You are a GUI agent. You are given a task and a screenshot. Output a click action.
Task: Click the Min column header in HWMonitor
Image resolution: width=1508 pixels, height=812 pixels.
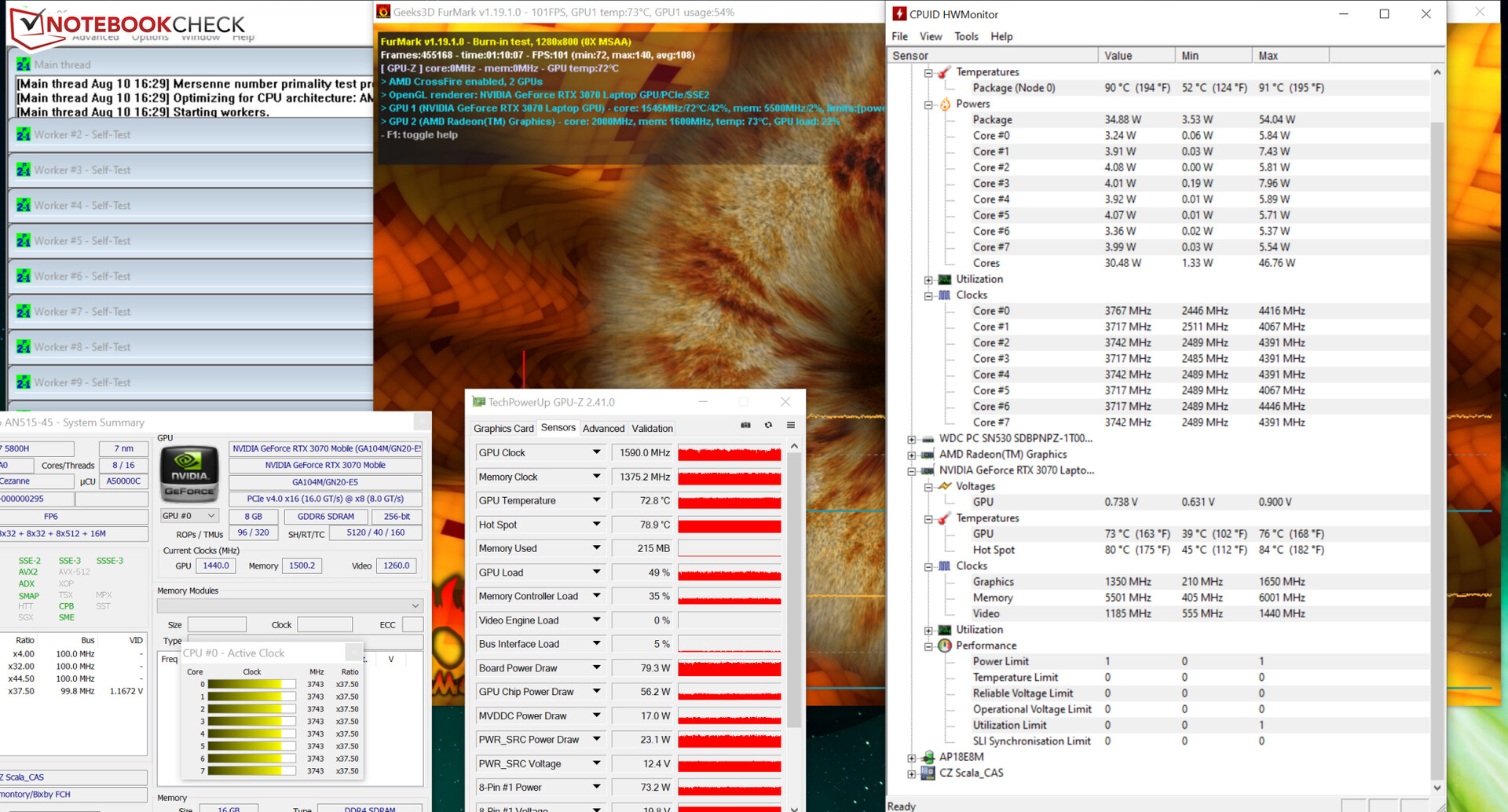(1213, 55)
